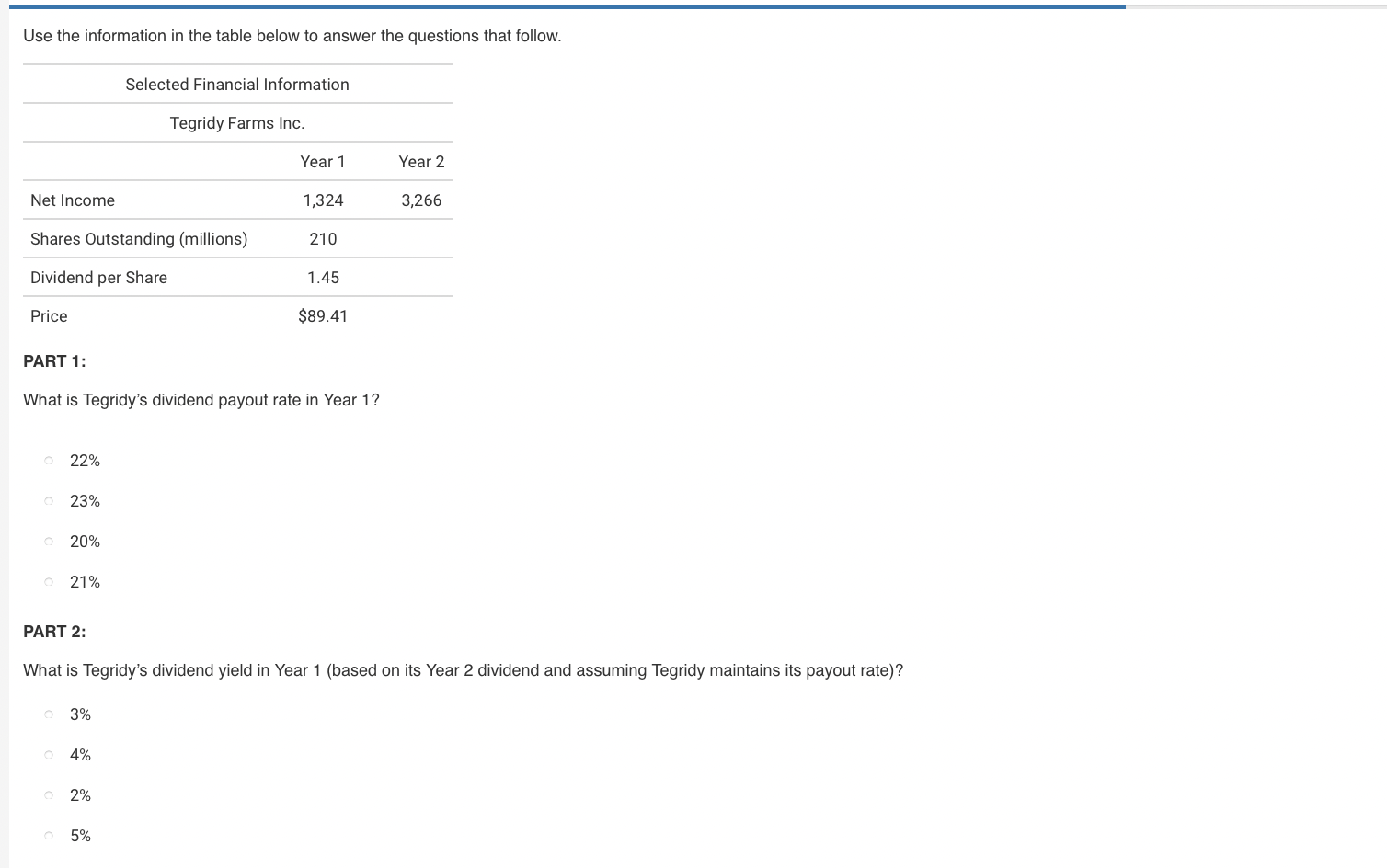The width and height of the screenshot is (1387, 868).
Task: Click the PART 2 heading
Action: pos(54,631)
